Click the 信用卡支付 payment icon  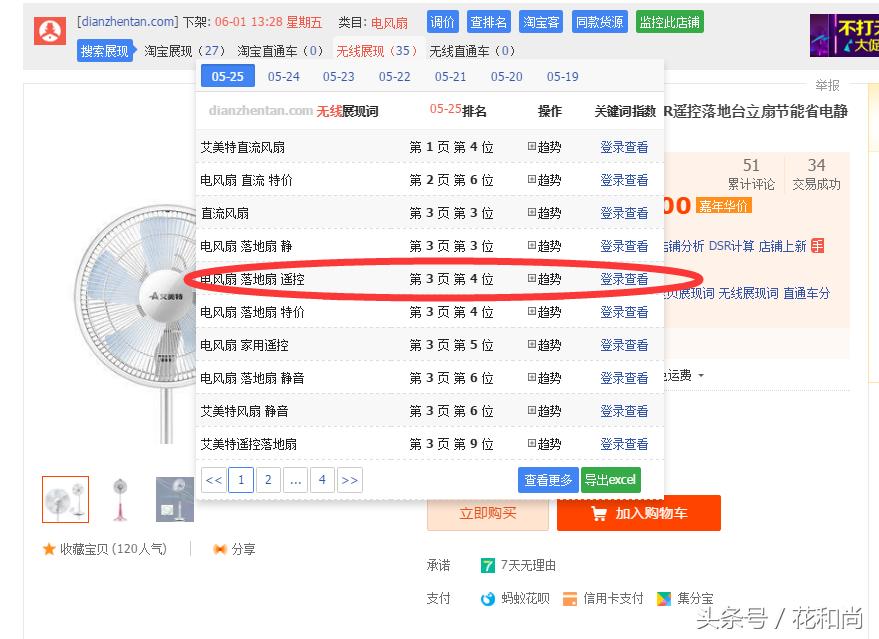click(x=568, y=598)
